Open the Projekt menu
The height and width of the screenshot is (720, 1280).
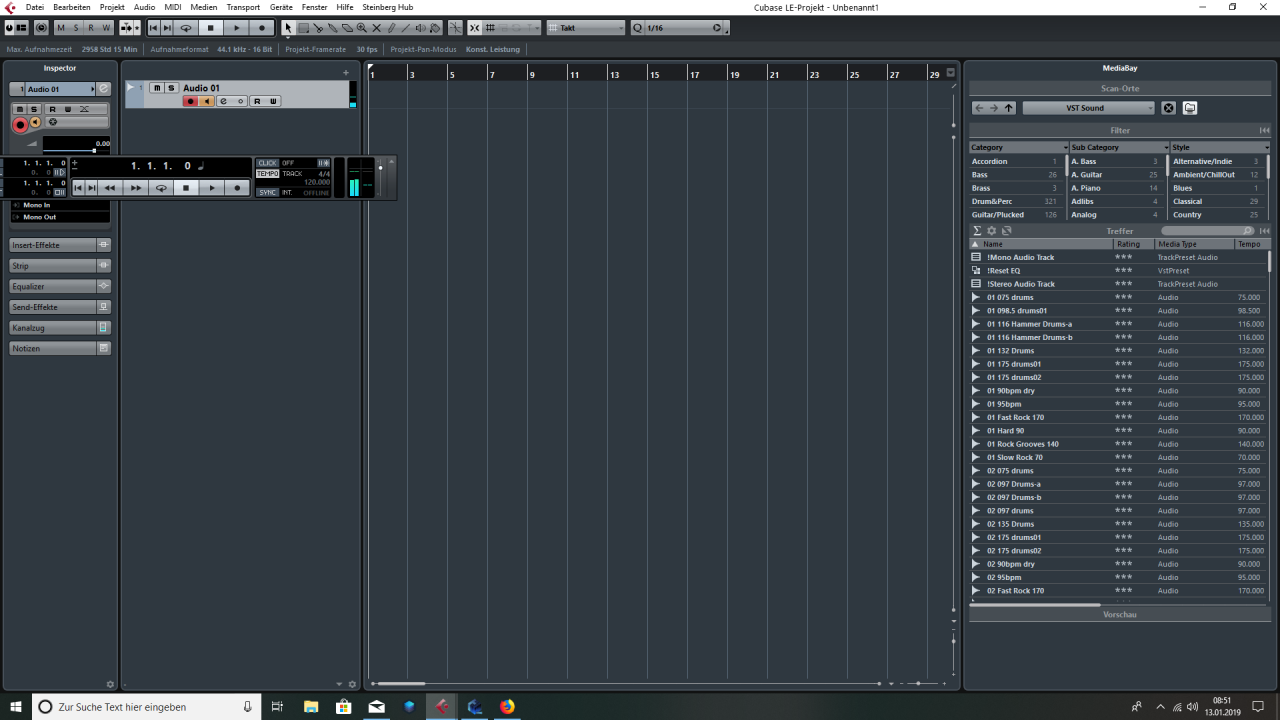pos(112,7)
